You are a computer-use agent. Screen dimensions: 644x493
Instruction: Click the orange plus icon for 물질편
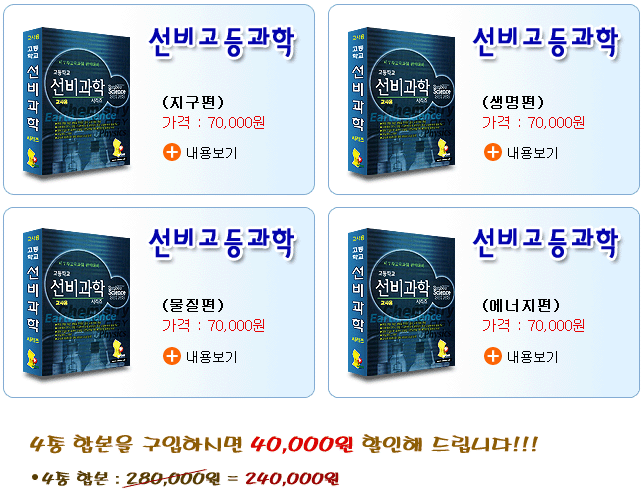pos(172,356)
